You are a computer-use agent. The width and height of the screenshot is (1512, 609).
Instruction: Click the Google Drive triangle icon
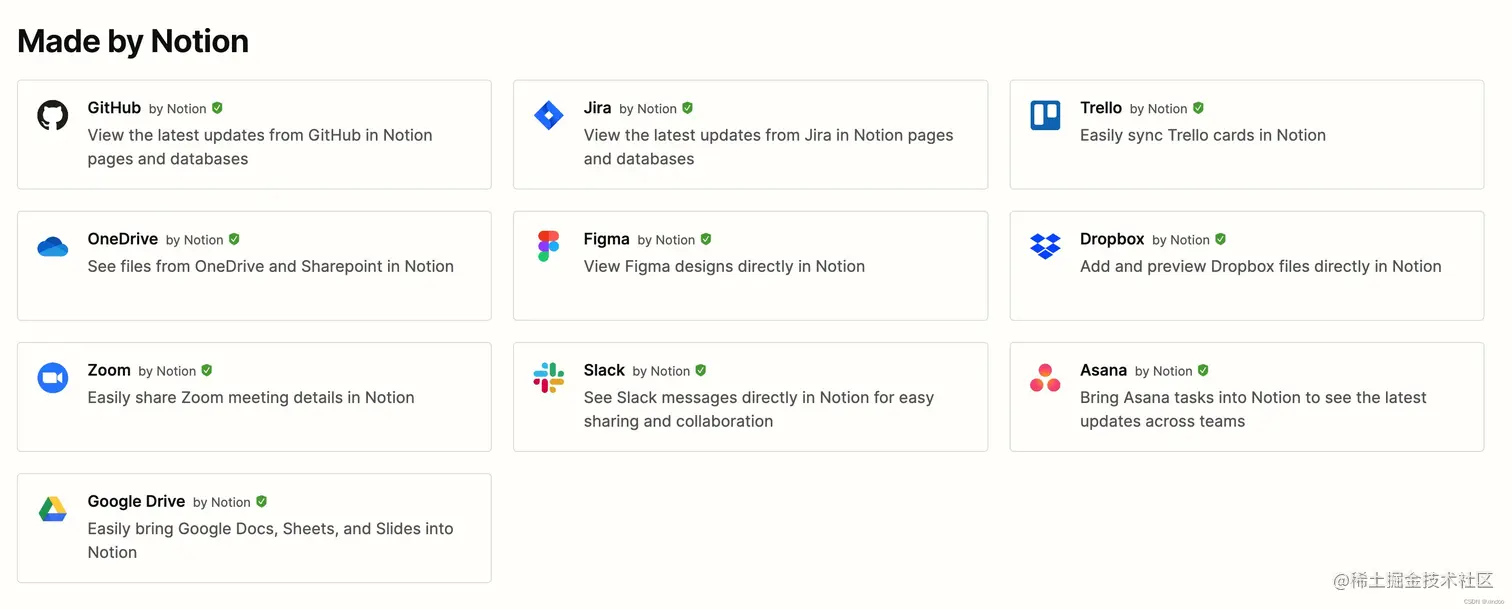pos(53,508)
